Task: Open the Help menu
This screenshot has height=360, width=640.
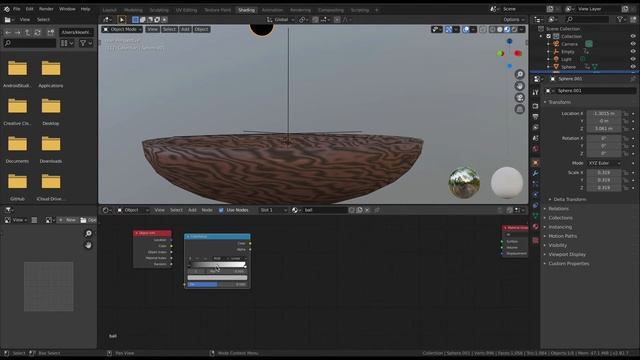Action: (85, 9)
